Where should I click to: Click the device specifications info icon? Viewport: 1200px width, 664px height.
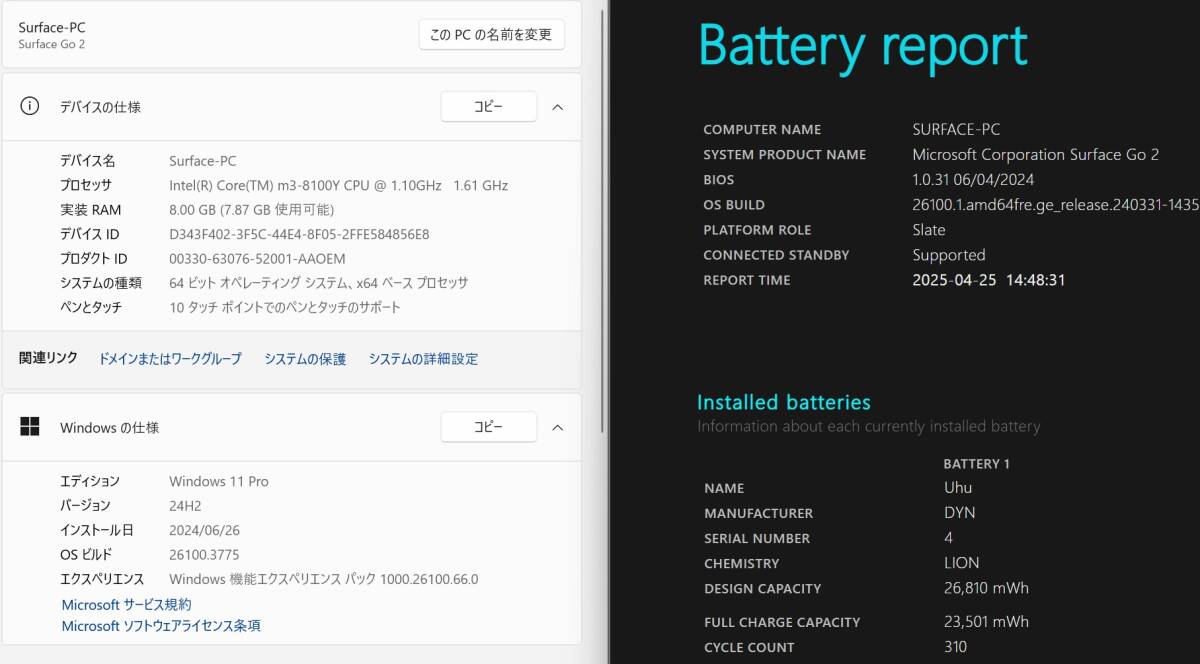(30, 106)
